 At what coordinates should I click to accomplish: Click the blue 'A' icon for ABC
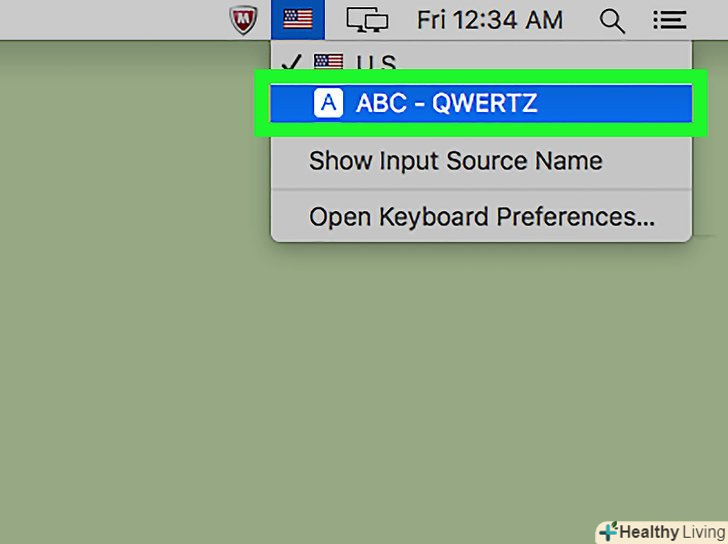(328, 102)
